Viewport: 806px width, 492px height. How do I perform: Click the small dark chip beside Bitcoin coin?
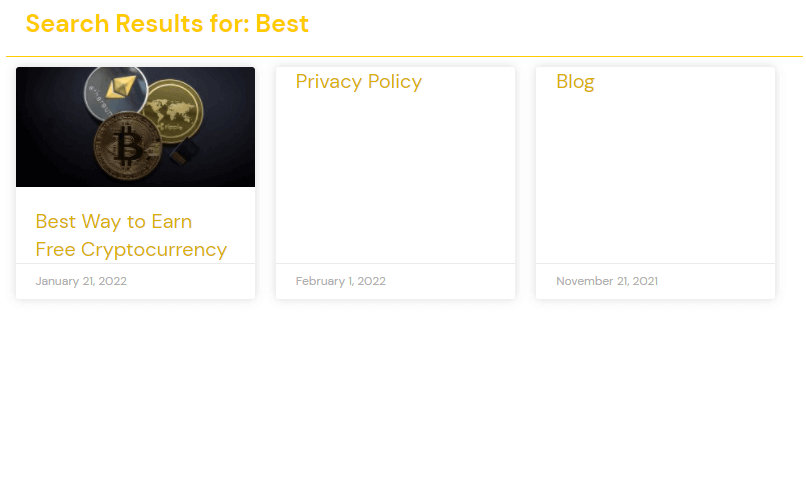pyautogui.click(x=184, y=152)
